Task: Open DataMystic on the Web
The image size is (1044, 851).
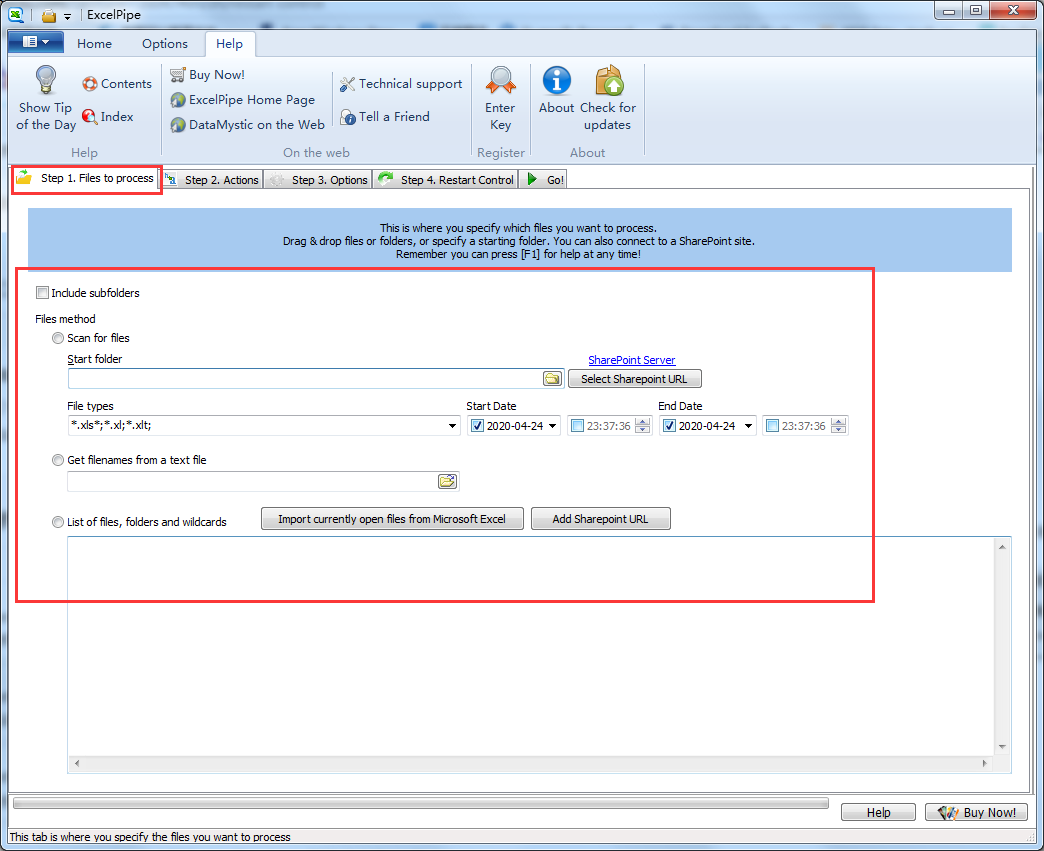Action: tap(247, 125)
